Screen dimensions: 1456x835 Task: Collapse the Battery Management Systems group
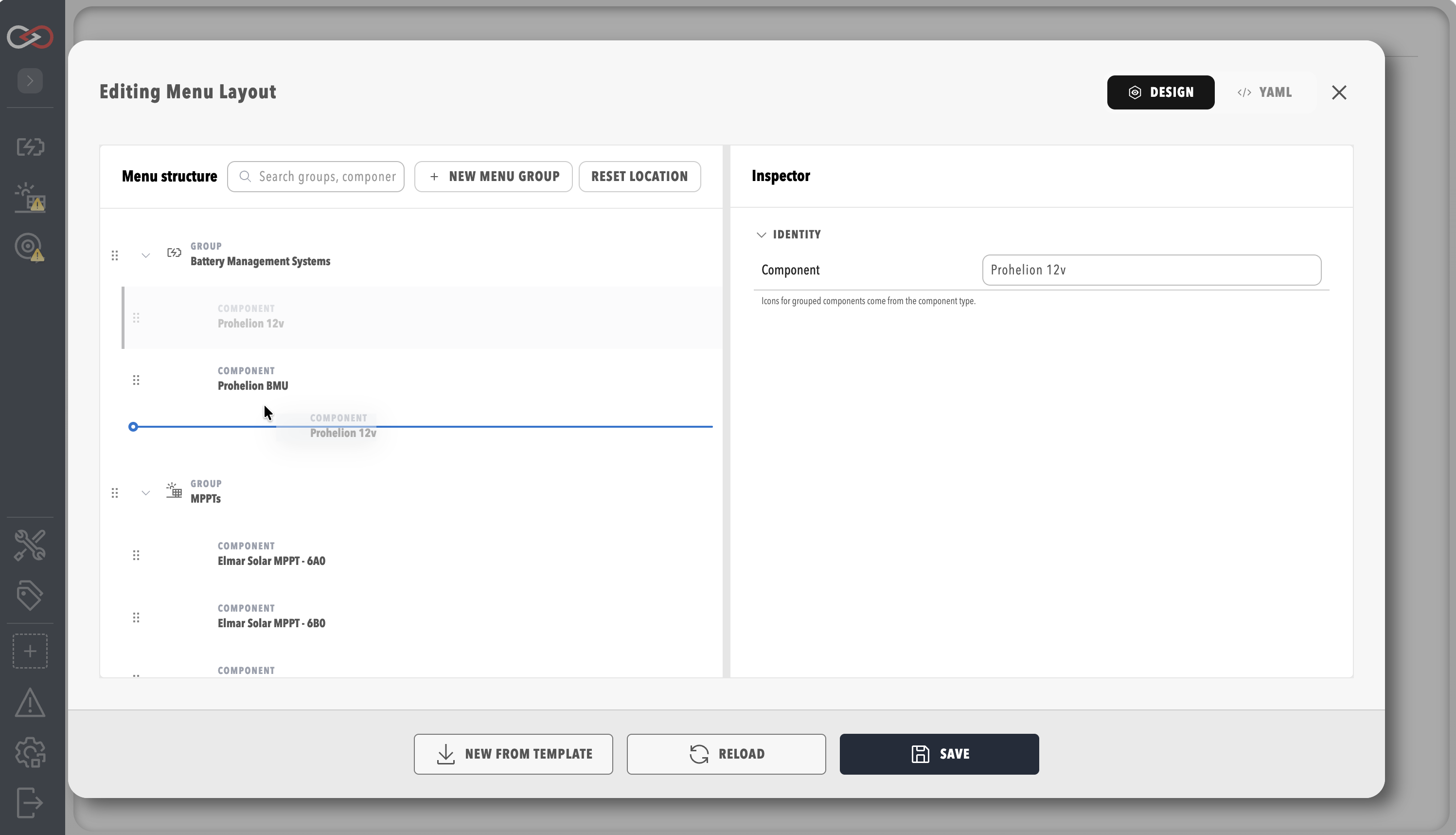[x=145, y=256]
